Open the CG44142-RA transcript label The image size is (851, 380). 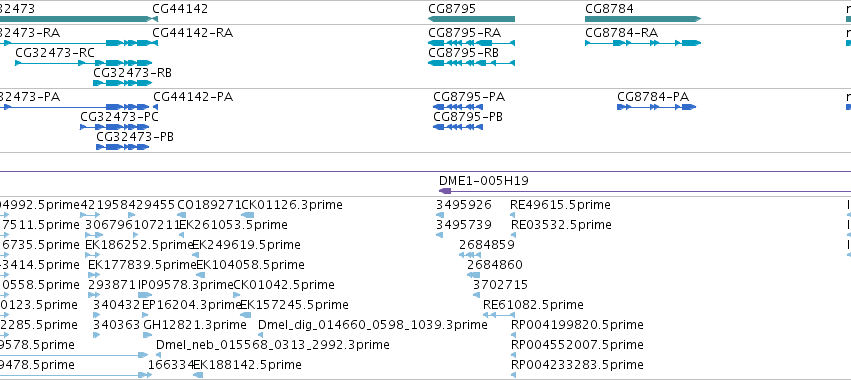(193, 33)
